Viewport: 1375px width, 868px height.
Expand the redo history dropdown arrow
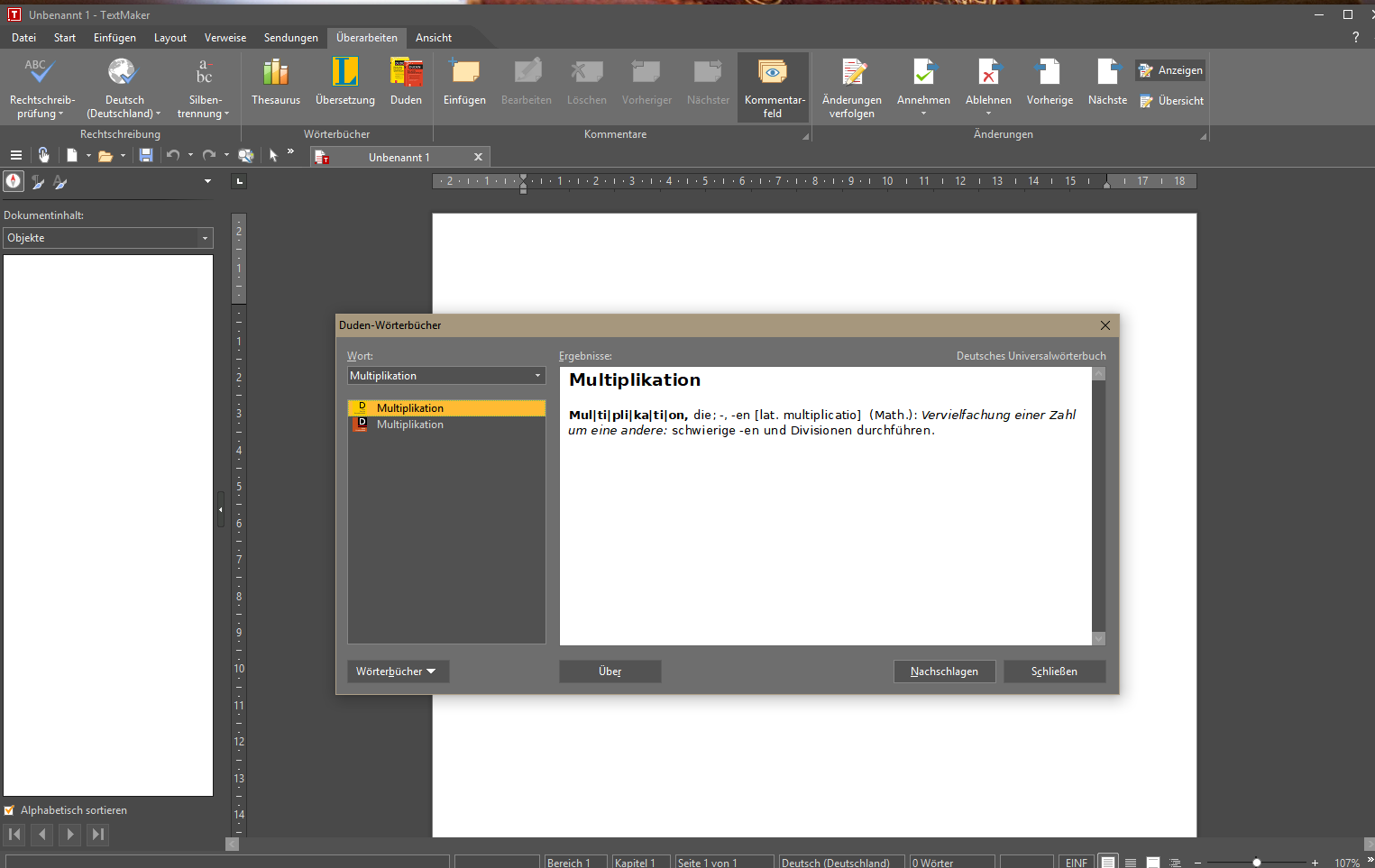[226, 155]
